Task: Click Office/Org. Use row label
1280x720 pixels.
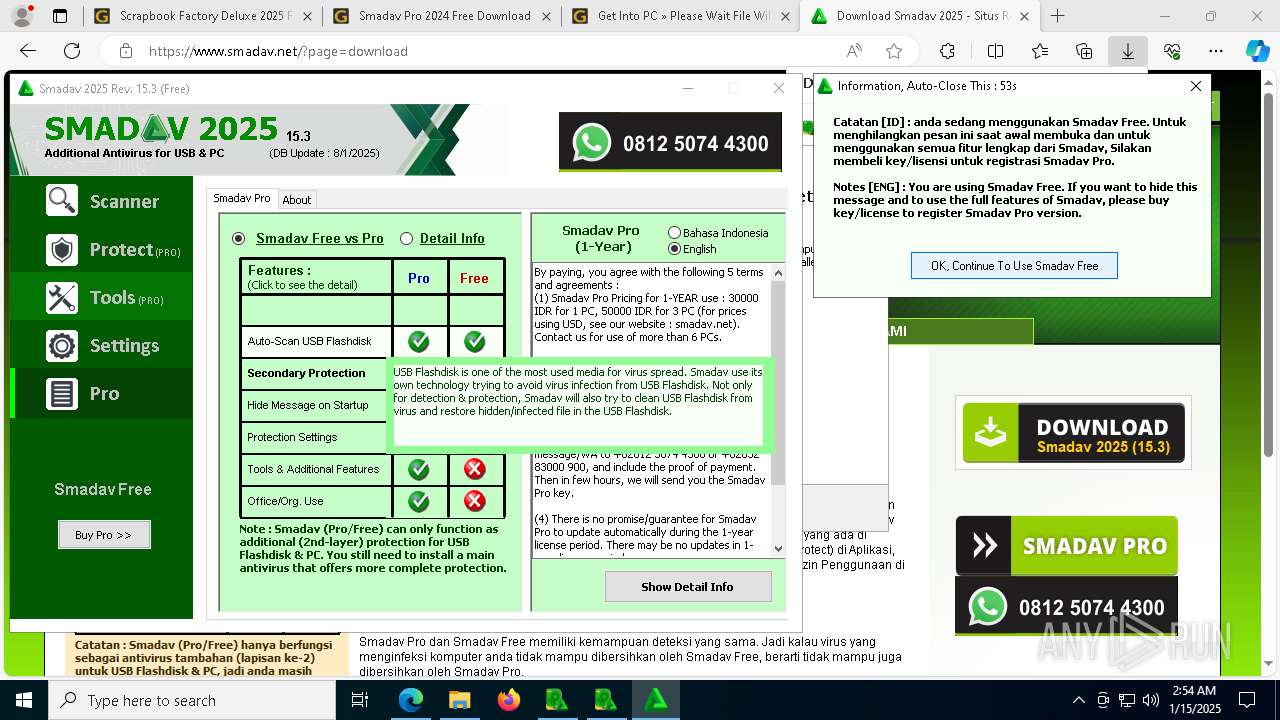Action: [285, 501]
